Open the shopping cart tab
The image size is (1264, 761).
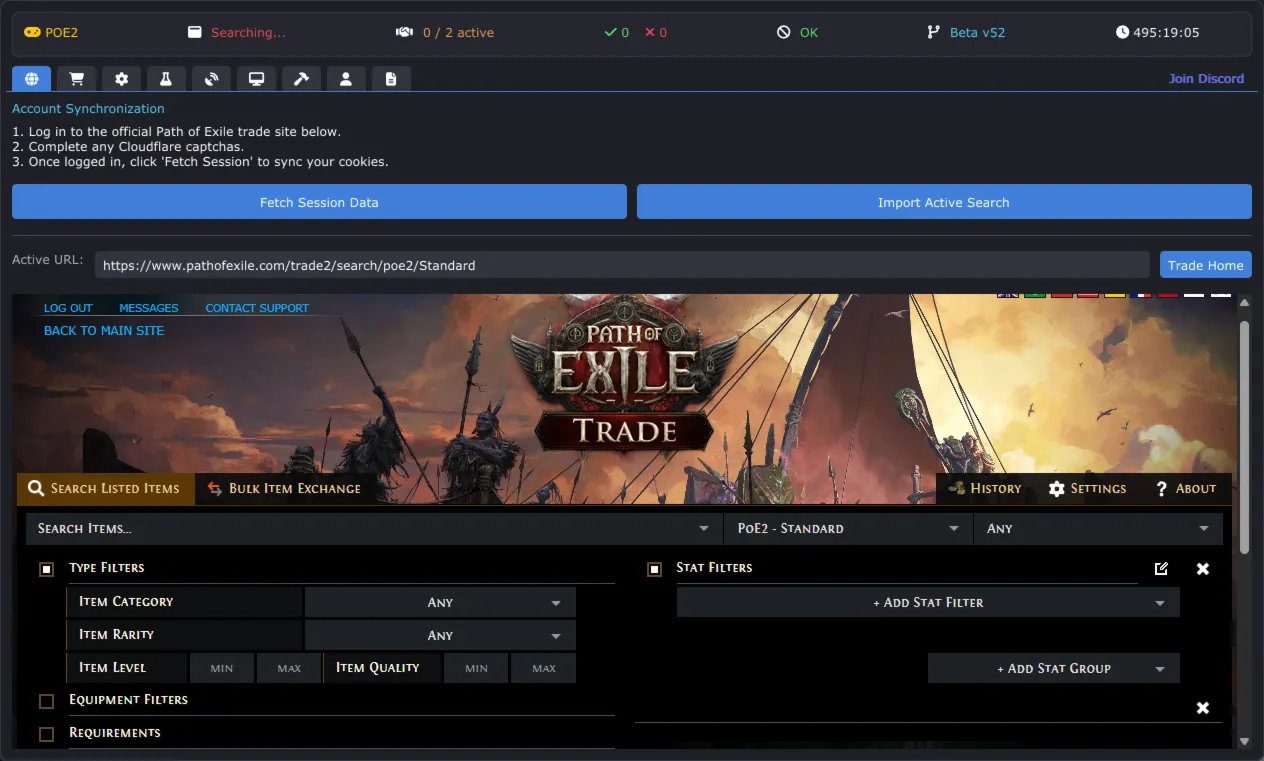77,78
